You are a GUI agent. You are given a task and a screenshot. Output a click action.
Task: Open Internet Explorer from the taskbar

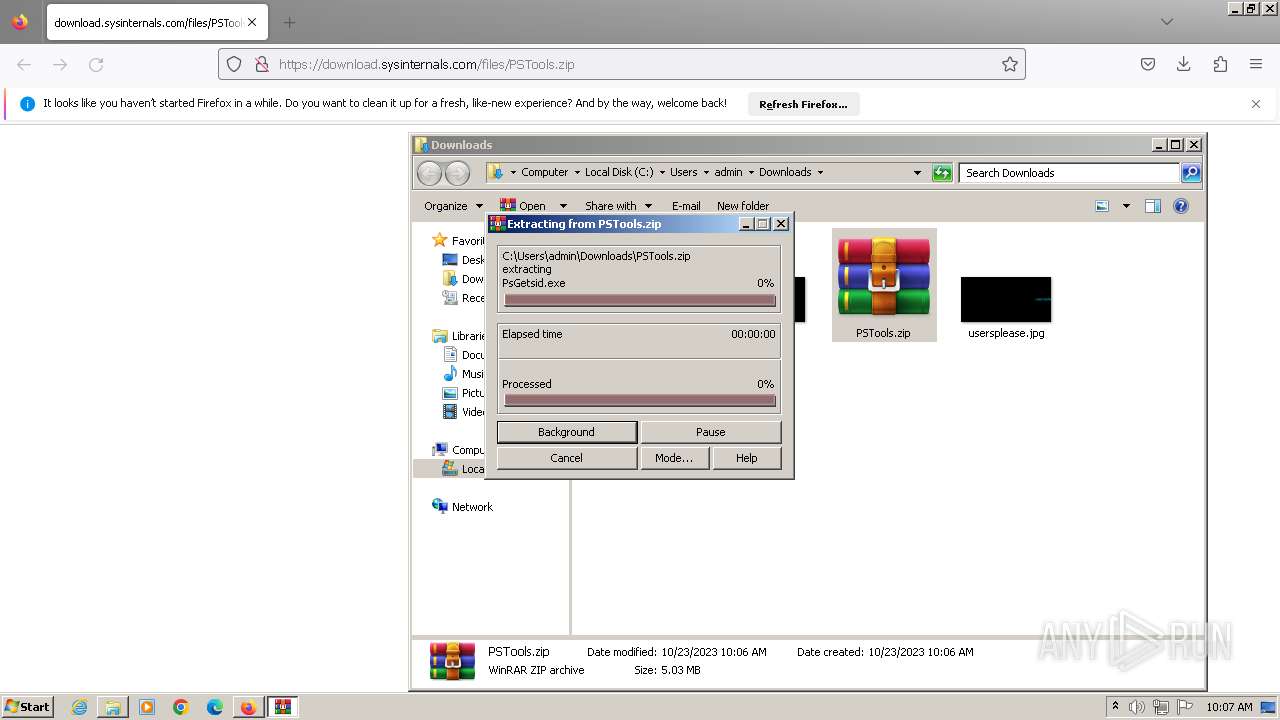(79, 707)
